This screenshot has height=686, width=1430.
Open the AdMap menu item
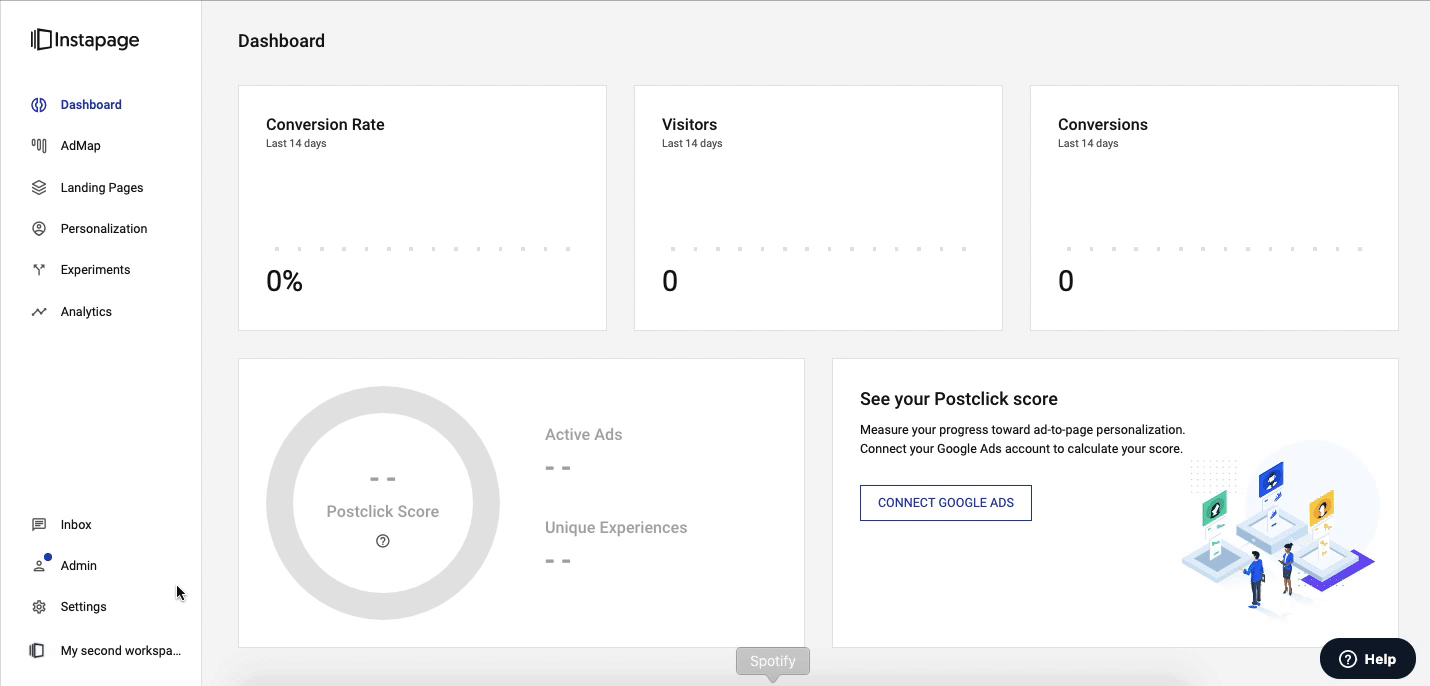click(x=81, y=145)
